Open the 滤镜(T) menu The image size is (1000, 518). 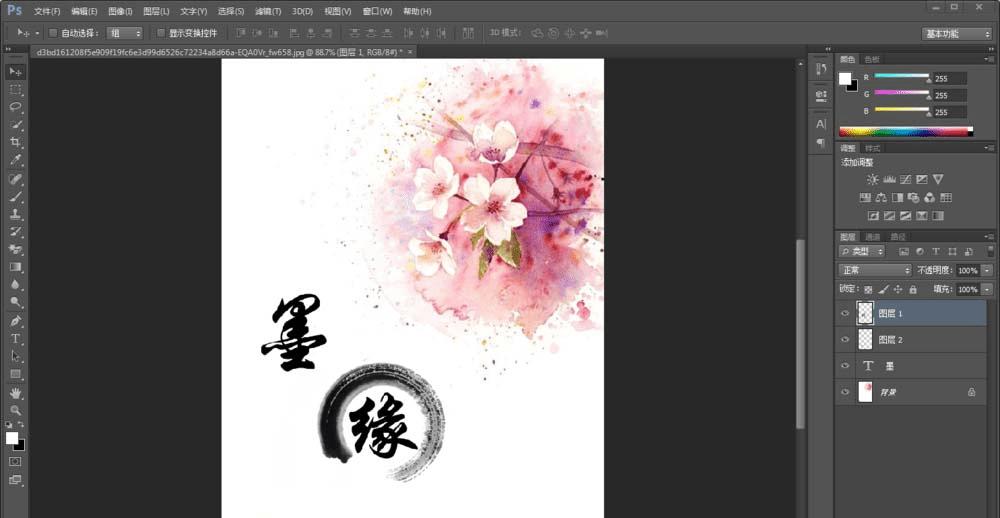tap(268, 11)
